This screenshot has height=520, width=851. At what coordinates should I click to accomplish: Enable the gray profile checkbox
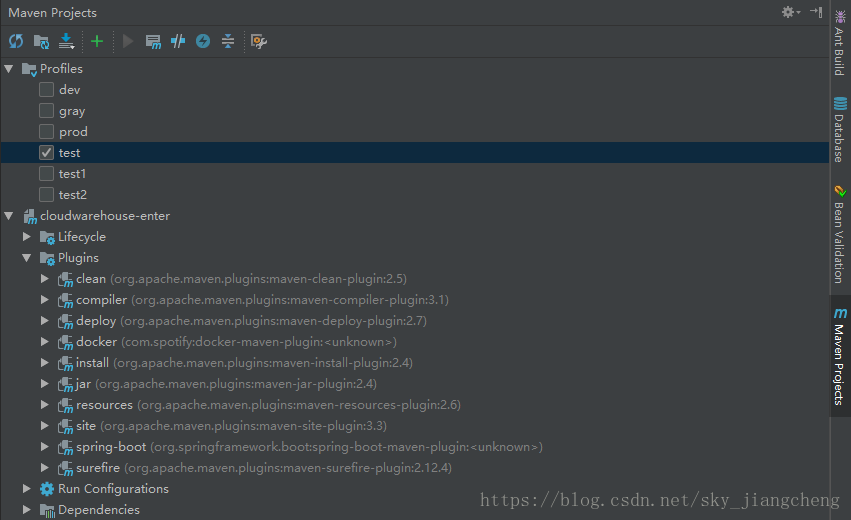tap(47, 111)
